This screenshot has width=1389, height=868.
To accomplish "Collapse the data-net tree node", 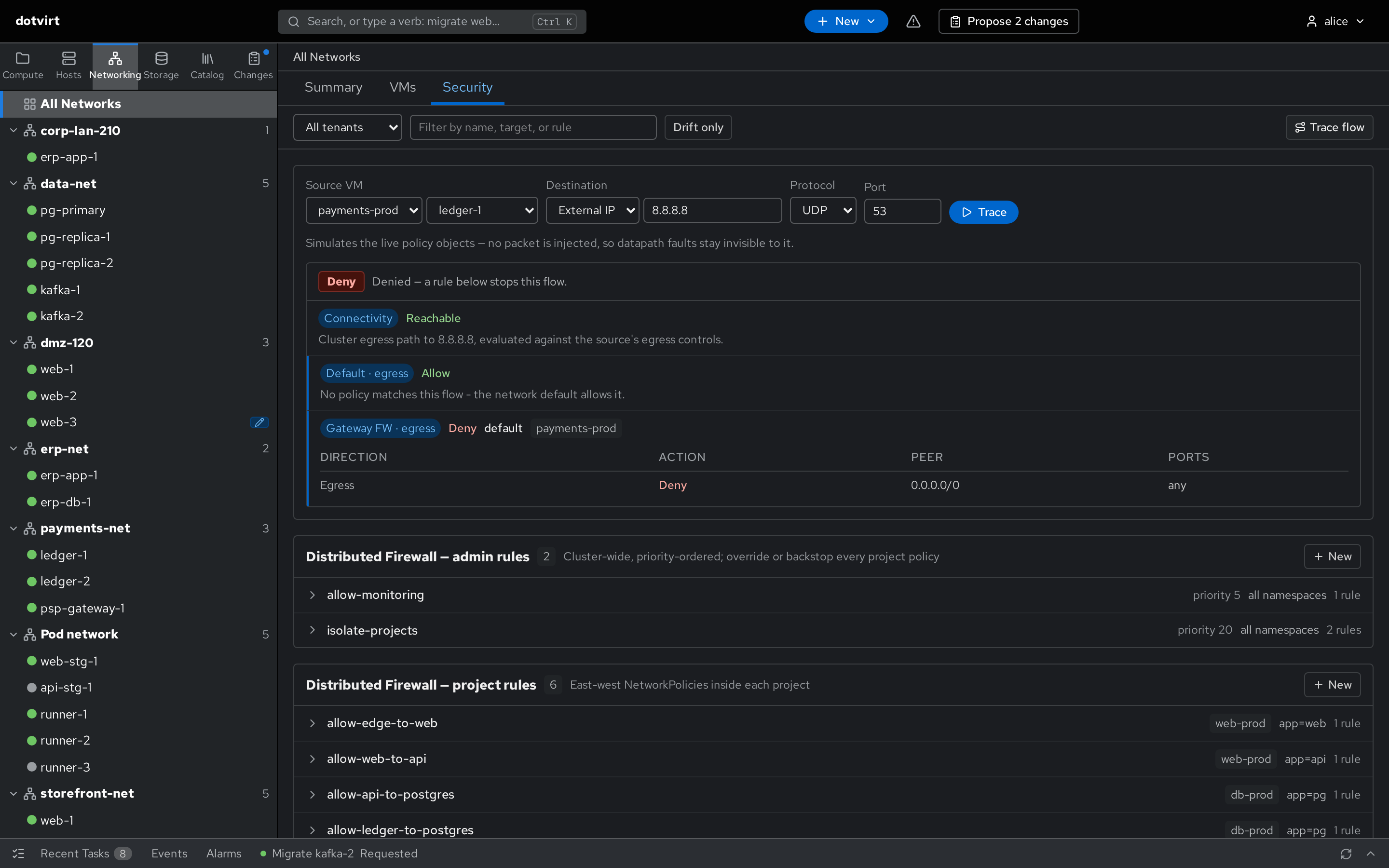I will (14, 184).
